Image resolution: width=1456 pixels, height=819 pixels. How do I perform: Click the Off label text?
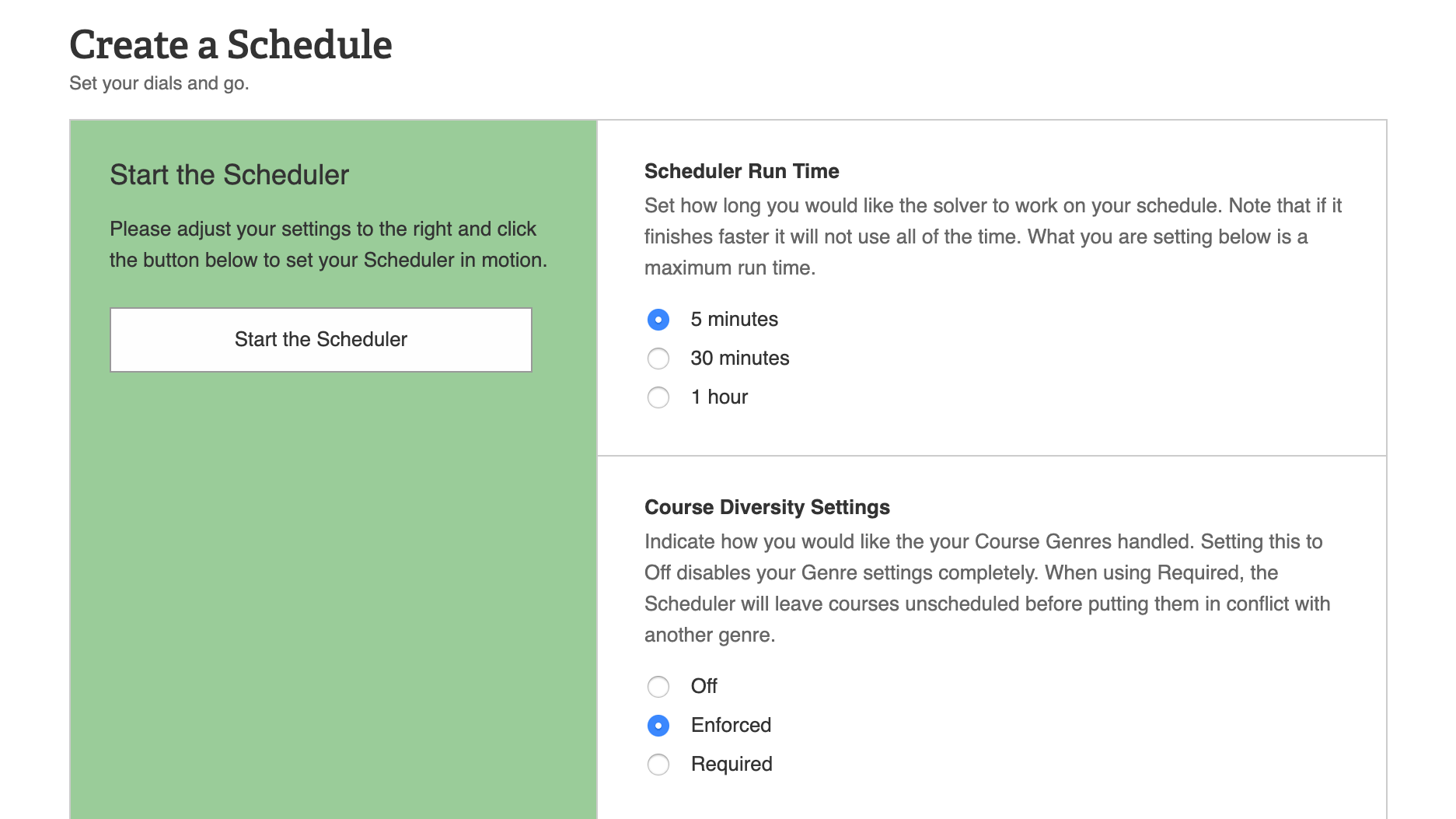(703, 687)
